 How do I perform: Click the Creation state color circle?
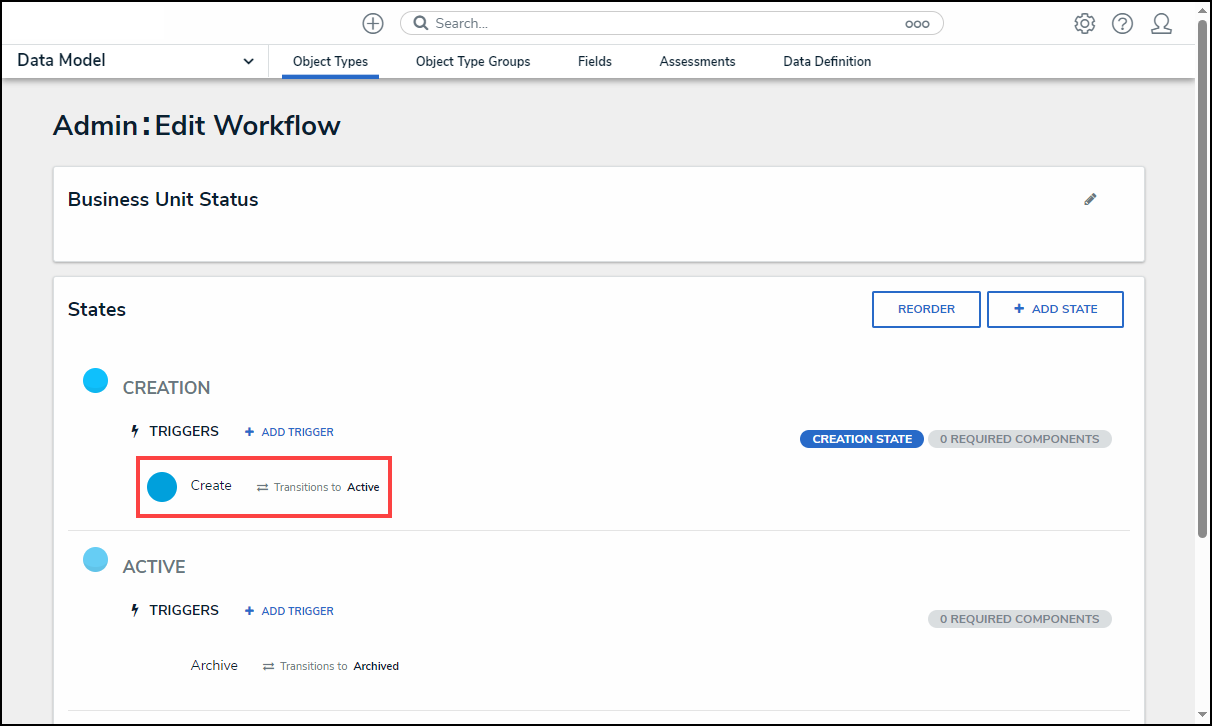(x=95, y=381)
